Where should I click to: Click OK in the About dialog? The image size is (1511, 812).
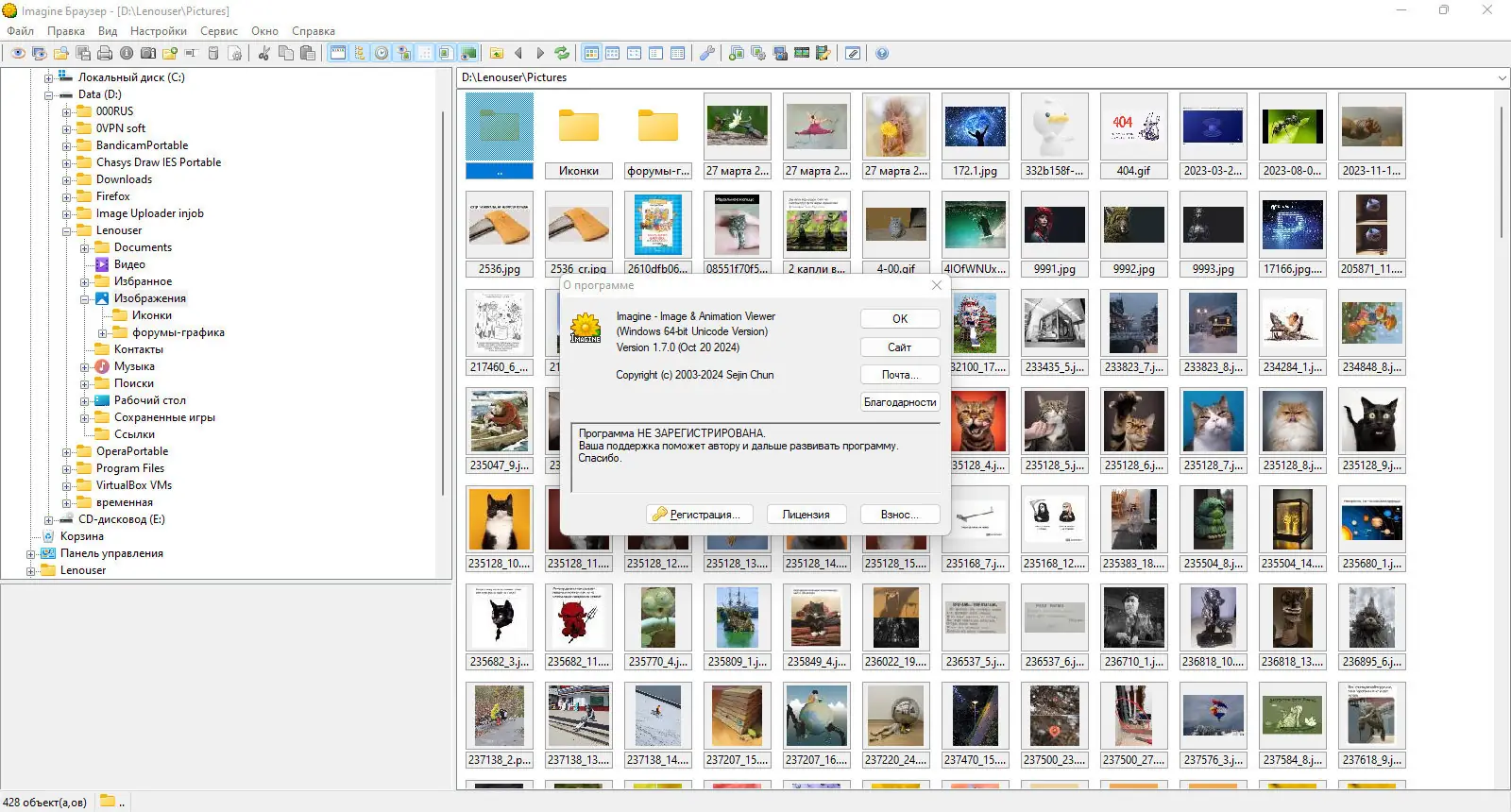coord(900,319)
